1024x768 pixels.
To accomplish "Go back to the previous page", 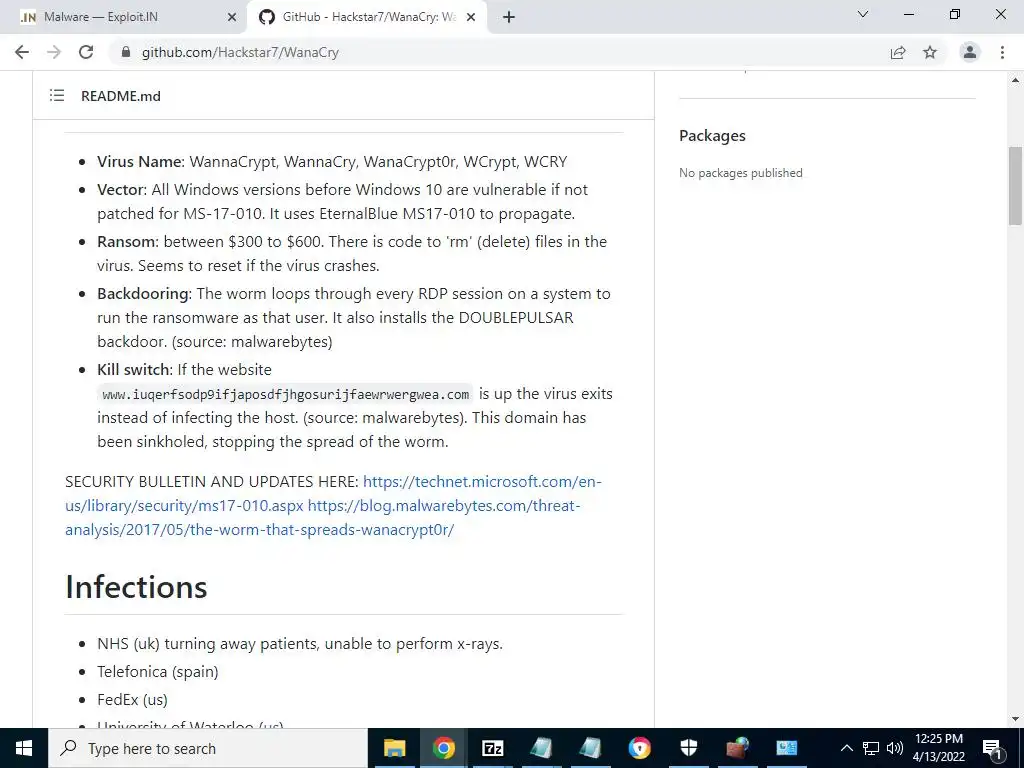I will point(22,52).
